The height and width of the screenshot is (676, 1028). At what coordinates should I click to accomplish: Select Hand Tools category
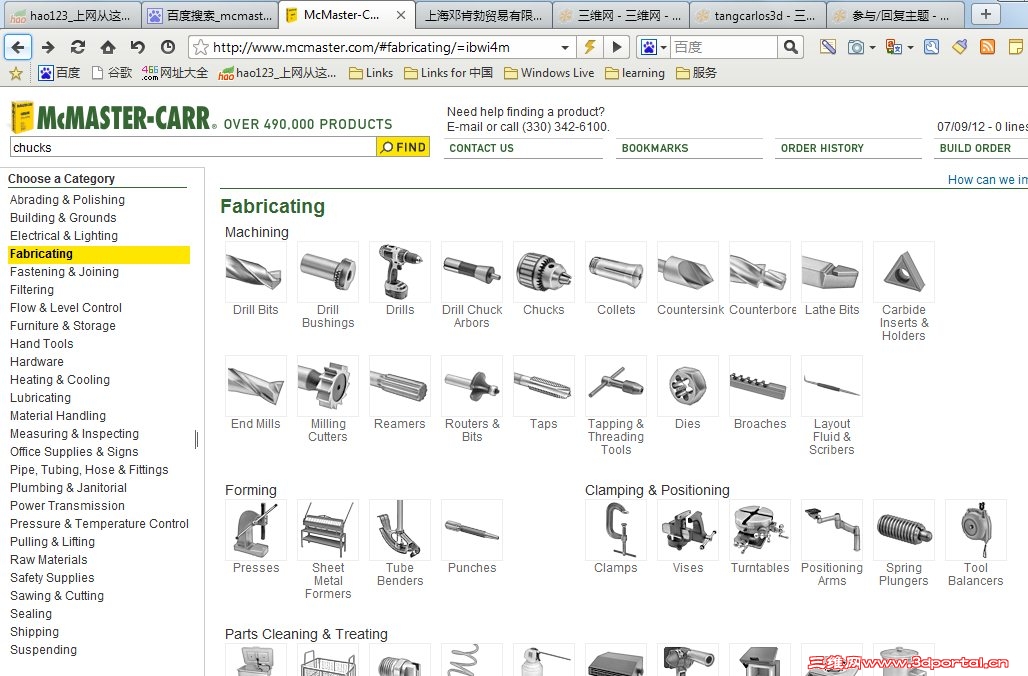(x=41, y=344)
